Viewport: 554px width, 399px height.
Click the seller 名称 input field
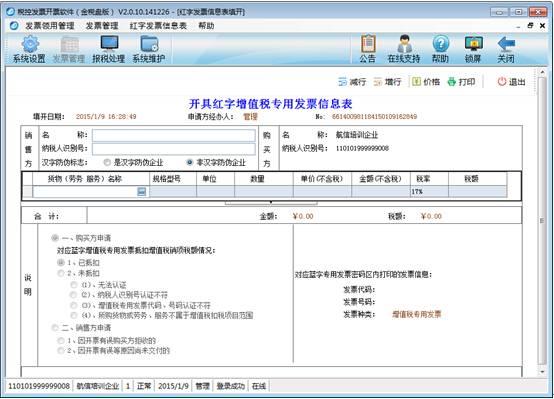point(174,135)
